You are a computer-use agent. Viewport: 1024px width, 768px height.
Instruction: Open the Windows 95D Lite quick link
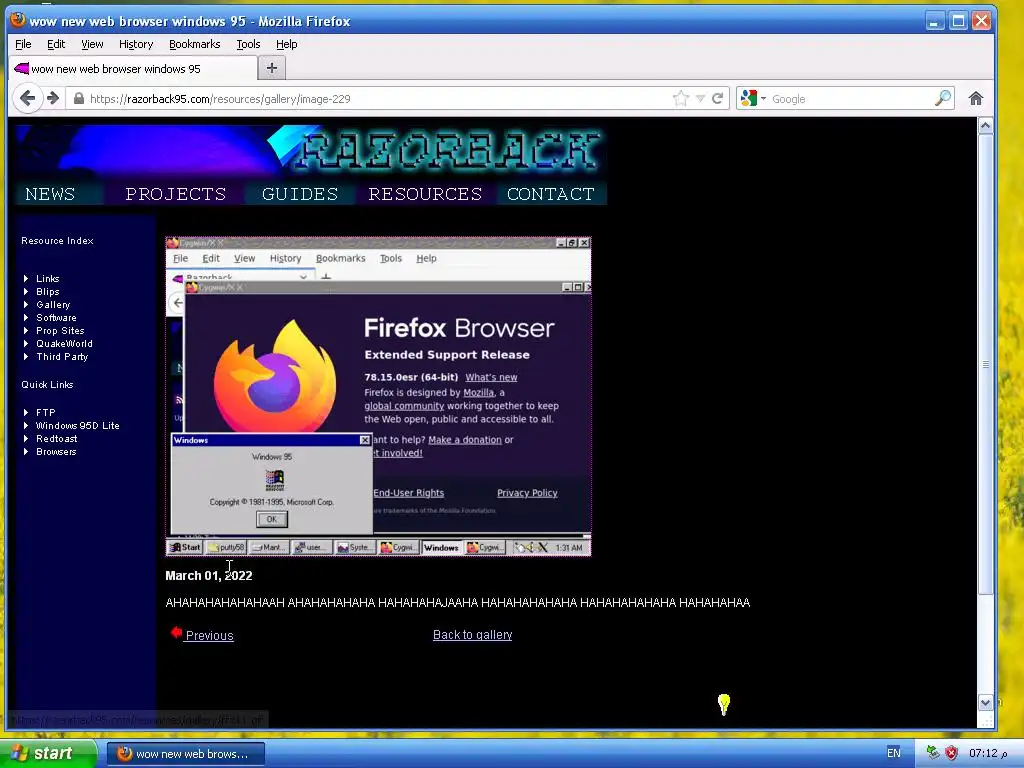[78, 425]
